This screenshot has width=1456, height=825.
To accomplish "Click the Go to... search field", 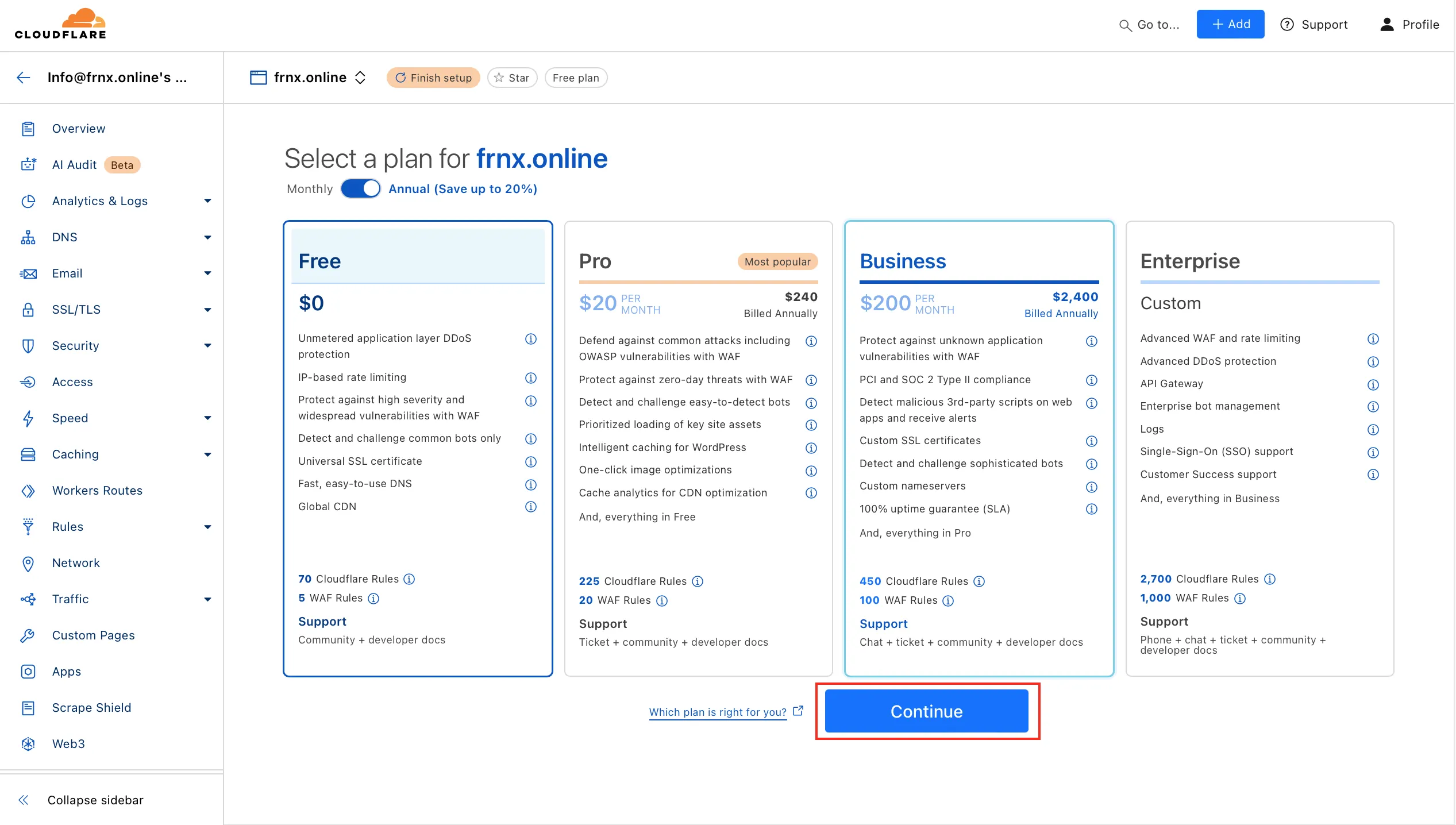I will coord(1149,25).
